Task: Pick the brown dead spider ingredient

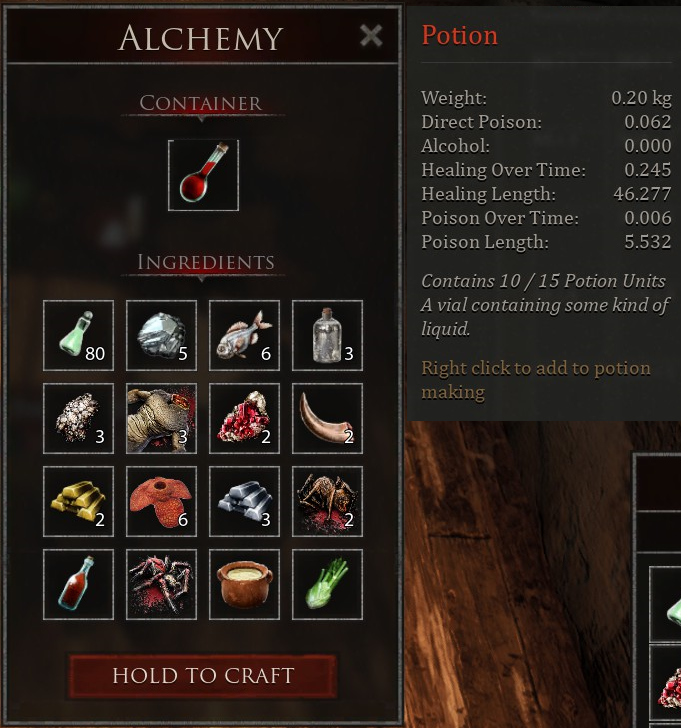Action: 327,501
